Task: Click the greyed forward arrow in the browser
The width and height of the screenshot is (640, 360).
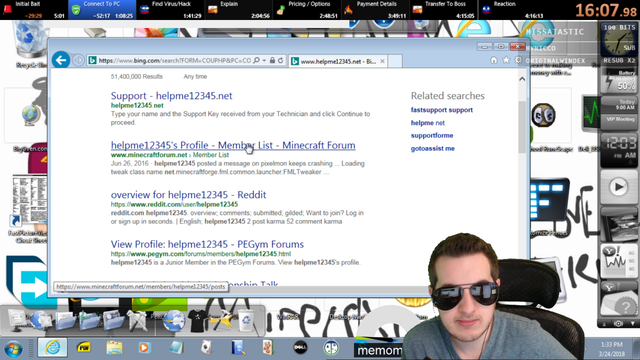Action: click(x=78, y=61)
